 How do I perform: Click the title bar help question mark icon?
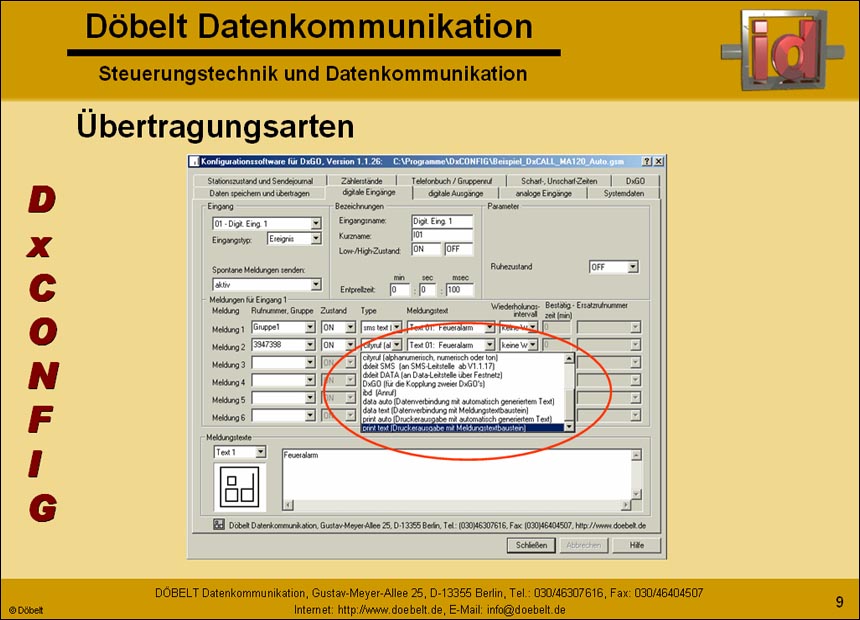[x=647, y=161]
